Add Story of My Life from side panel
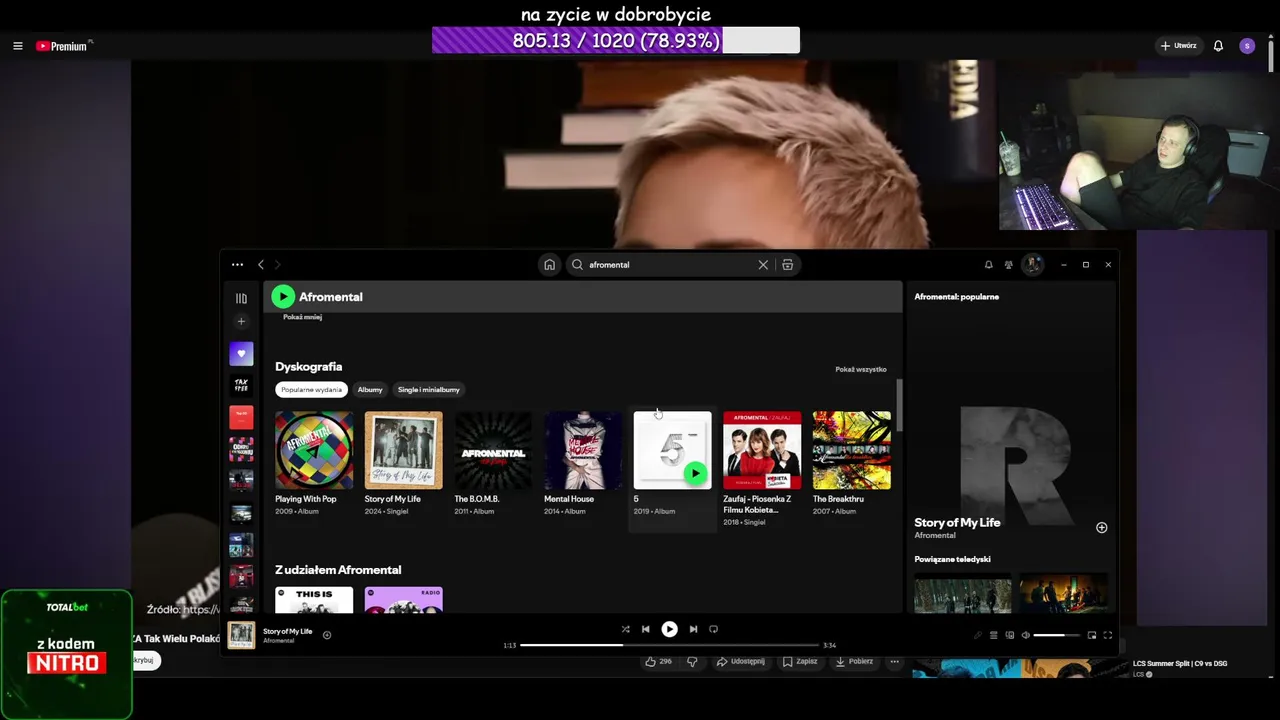This screenshot has height=720, width=1280. (1102, 527)
